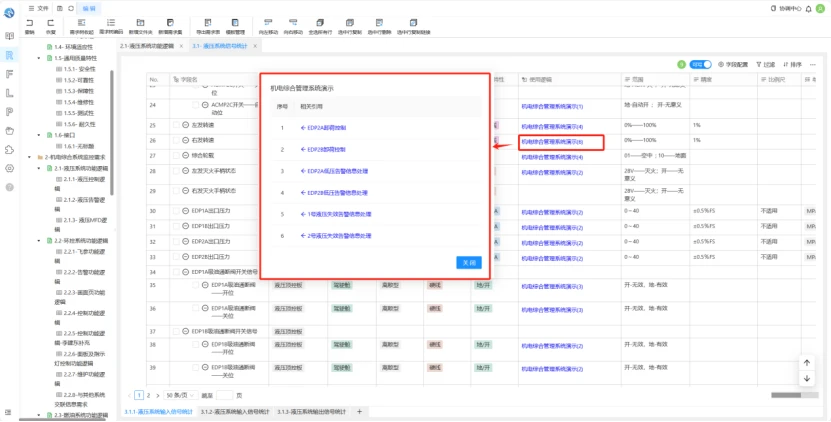Check the checkbox in row 37
831x422 pixels.
click(x=176, y=331)
